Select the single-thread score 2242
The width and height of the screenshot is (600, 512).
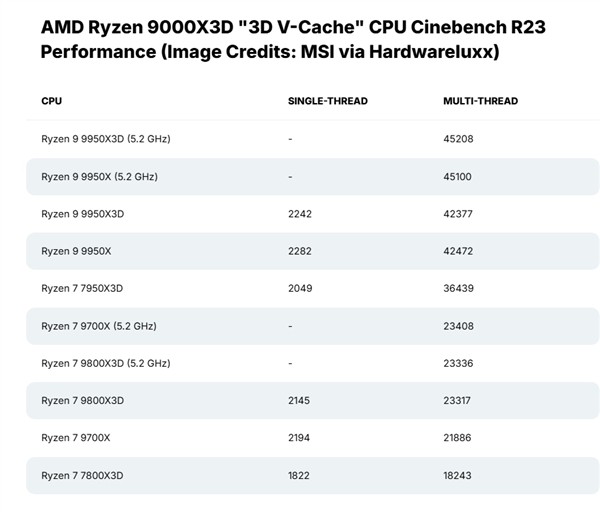pos(299,214)
